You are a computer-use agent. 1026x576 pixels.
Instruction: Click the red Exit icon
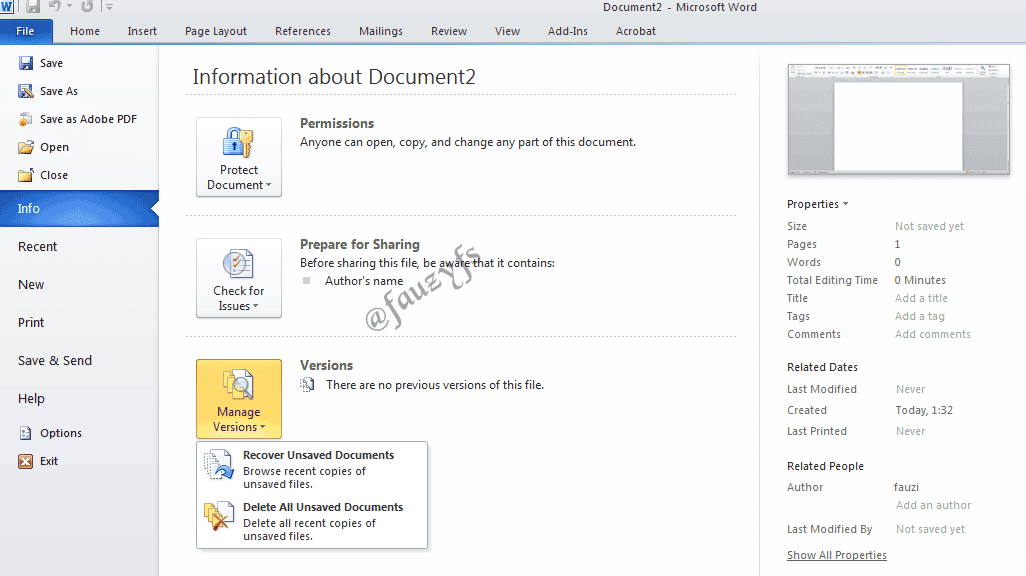26,461
